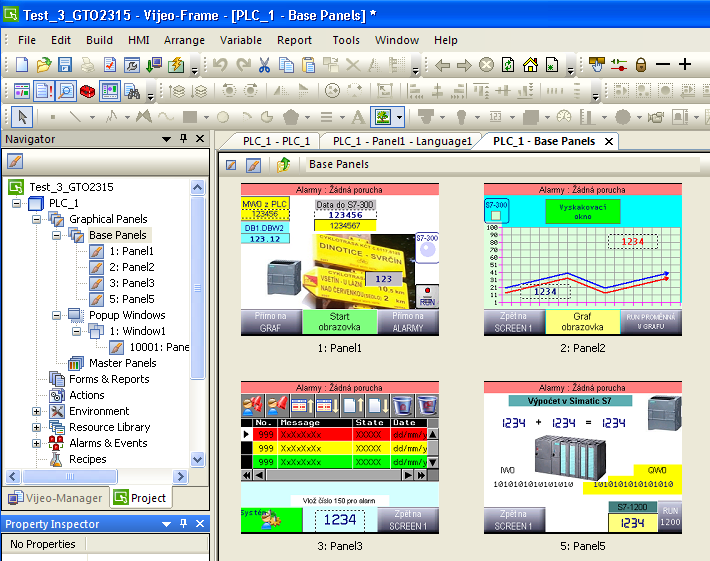Viewport: 710px width, 561px height.
Task: Switch to PLC_1 - PLC_1 tab
Action: pos(276,141)
